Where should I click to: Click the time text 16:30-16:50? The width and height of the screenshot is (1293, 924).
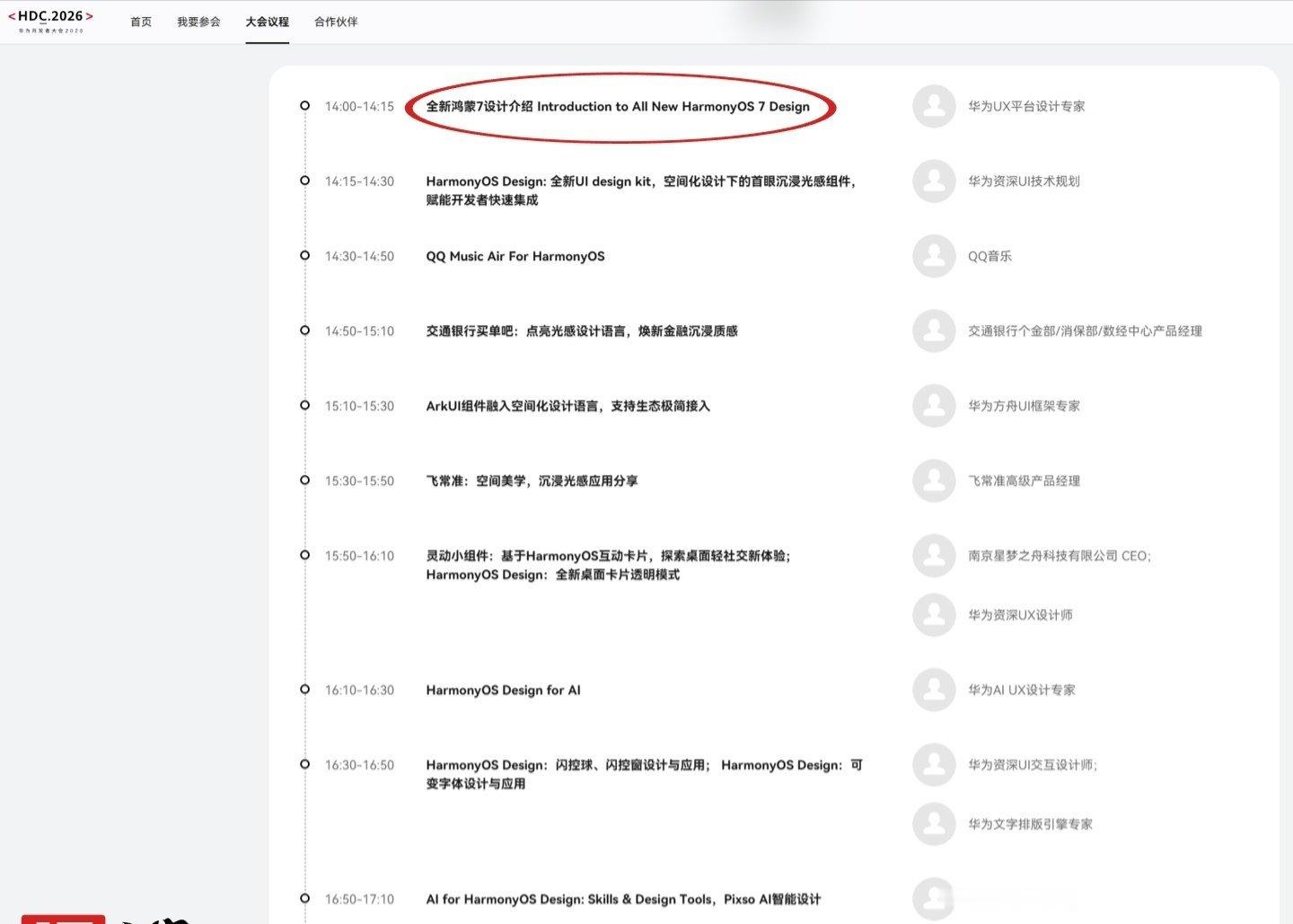click(x=359, y=765)
